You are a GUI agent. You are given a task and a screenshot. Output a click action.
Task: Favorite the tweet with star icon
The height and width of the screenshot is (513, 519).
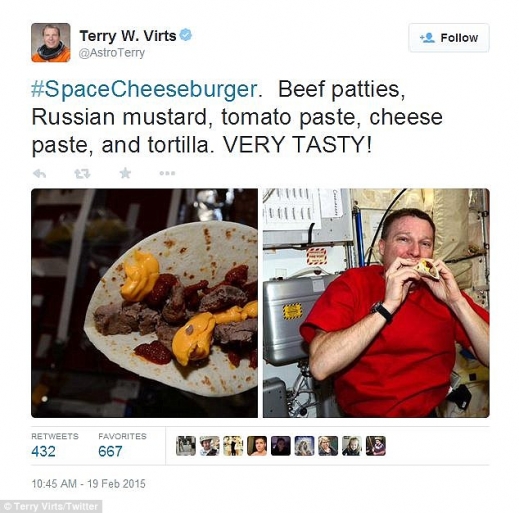125,173
